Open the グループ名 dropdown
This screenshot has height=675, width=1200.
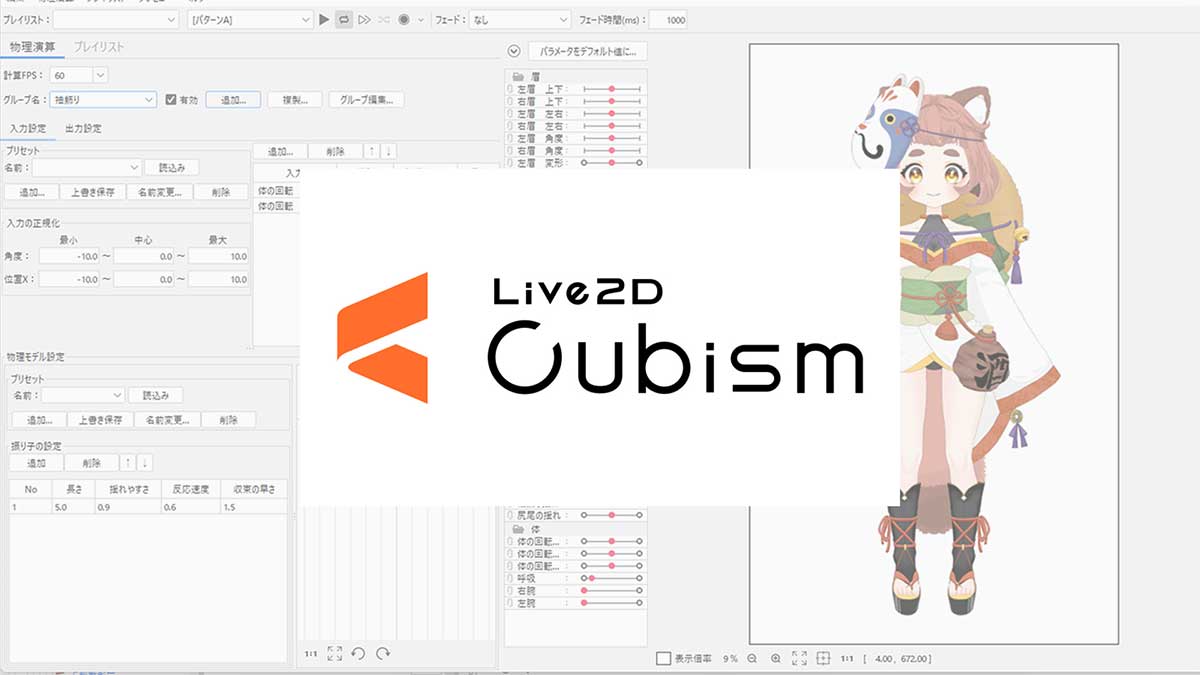click(103, 100)
